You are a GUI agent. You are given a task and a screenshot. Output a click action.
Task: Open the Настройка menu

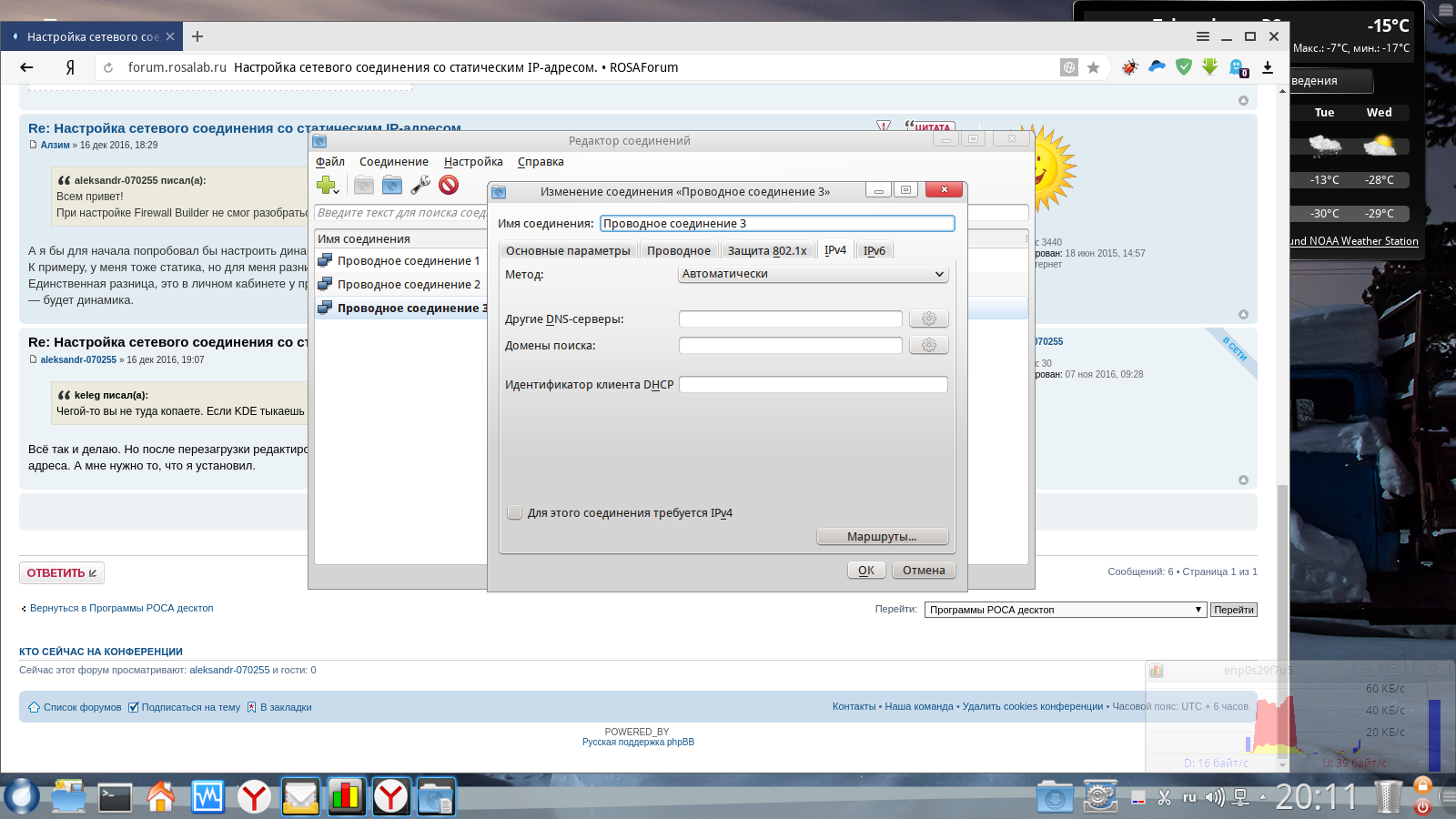[473, 162]
